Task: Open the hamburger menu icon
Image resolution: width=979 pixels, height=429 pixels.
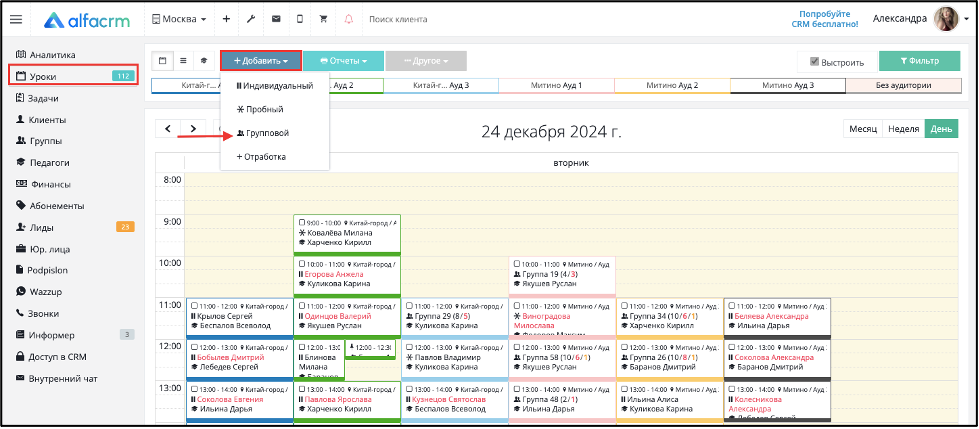Action: point(16,19)
